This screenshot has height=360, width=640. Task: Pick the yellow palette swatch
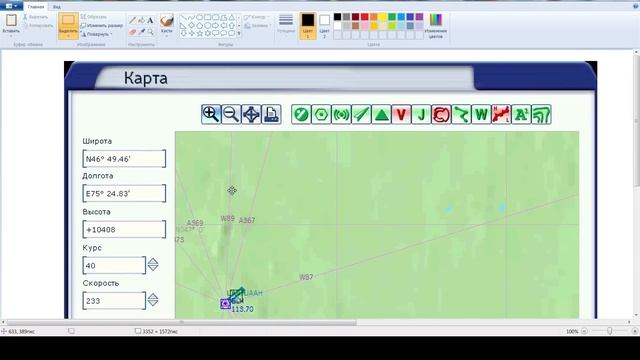pos(383,17)
